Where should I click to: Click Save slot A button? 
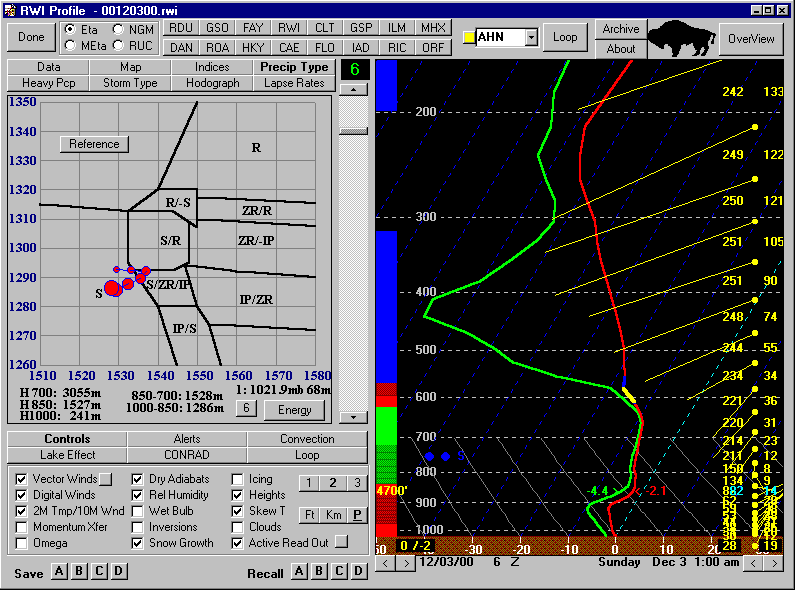pos(59,571)
